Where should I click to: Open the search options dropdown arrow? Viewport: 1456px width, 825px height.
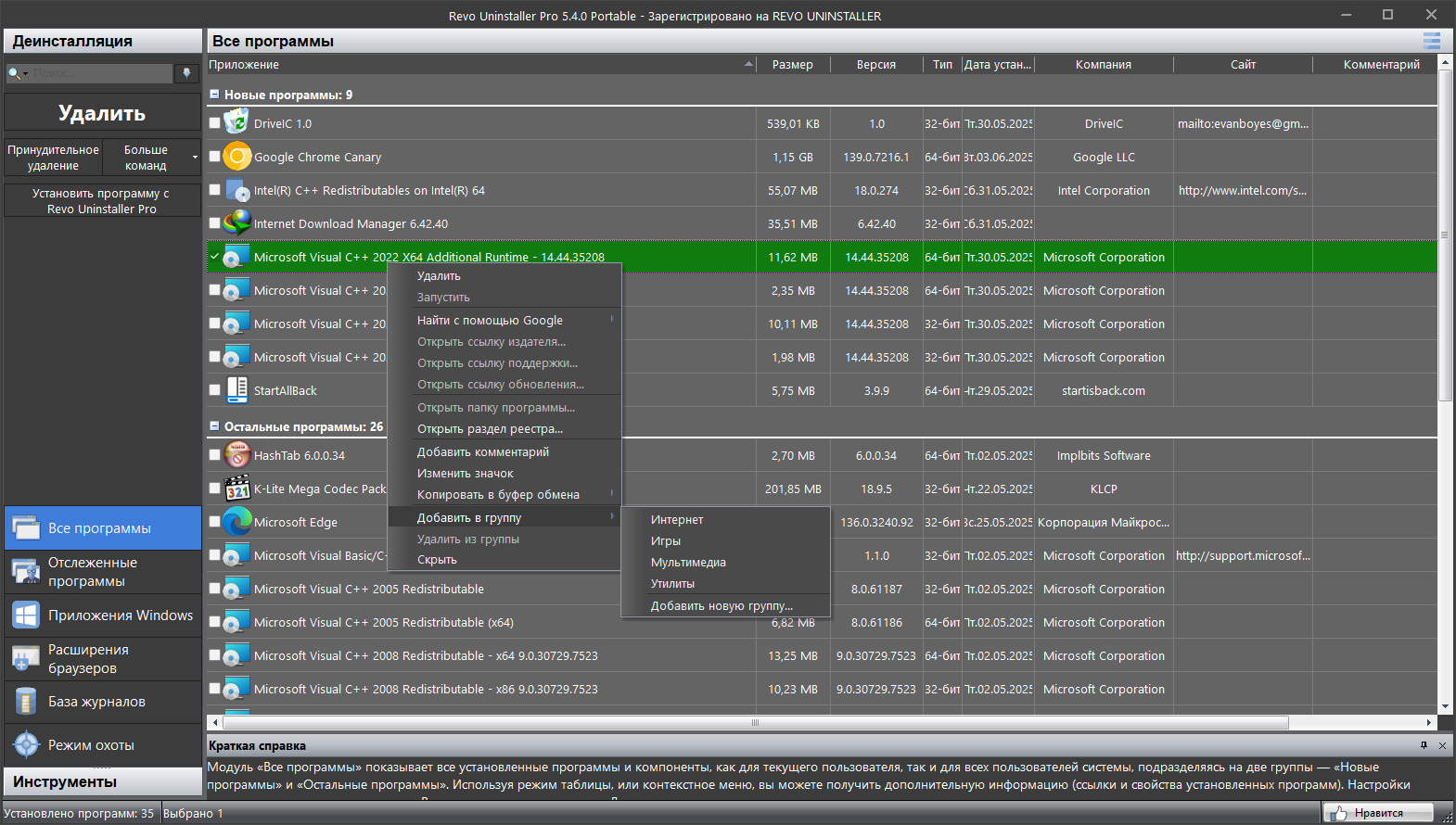tap(26, 73)
